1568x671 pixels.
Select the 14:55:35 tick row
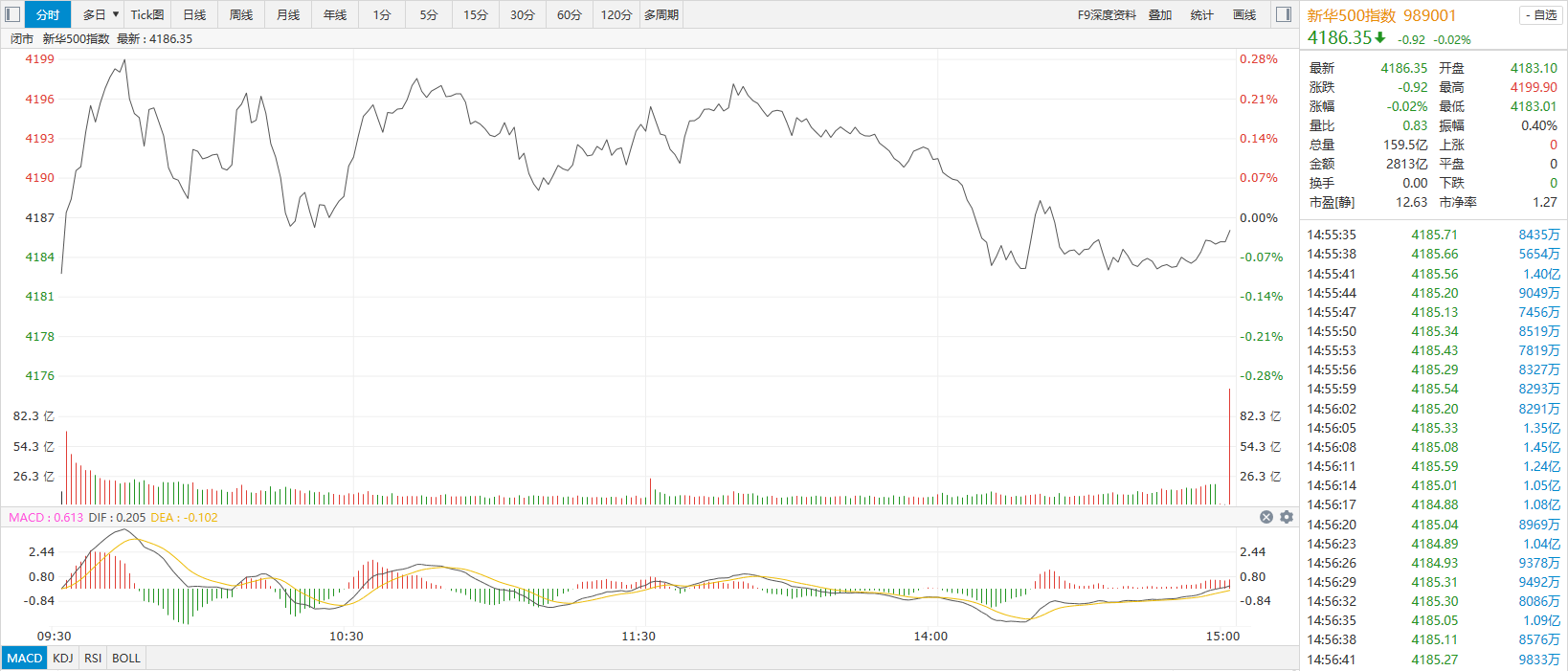pos(1433,235)
